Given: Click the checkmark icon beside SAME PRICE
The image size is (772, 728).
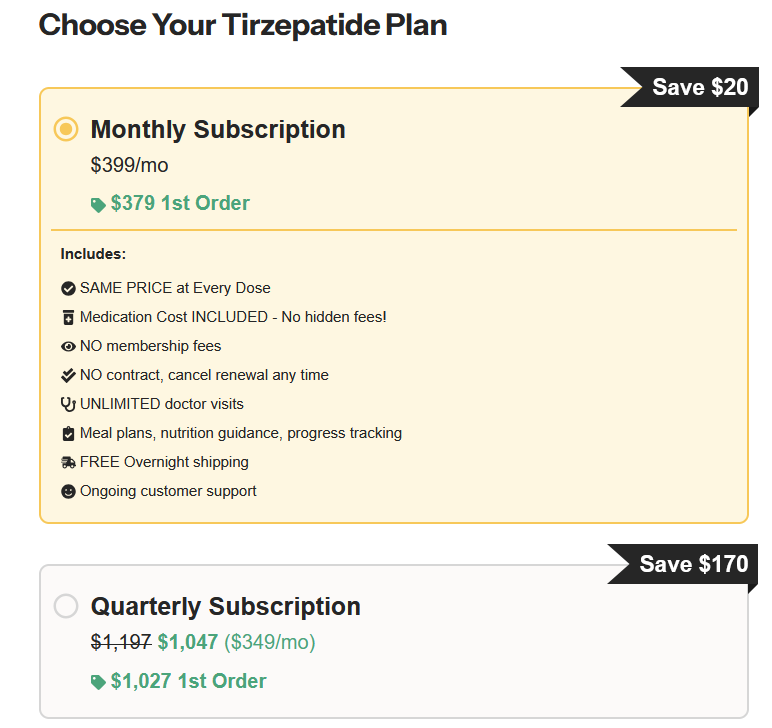Looking at the screenshot, I should (x=68, y=288).
